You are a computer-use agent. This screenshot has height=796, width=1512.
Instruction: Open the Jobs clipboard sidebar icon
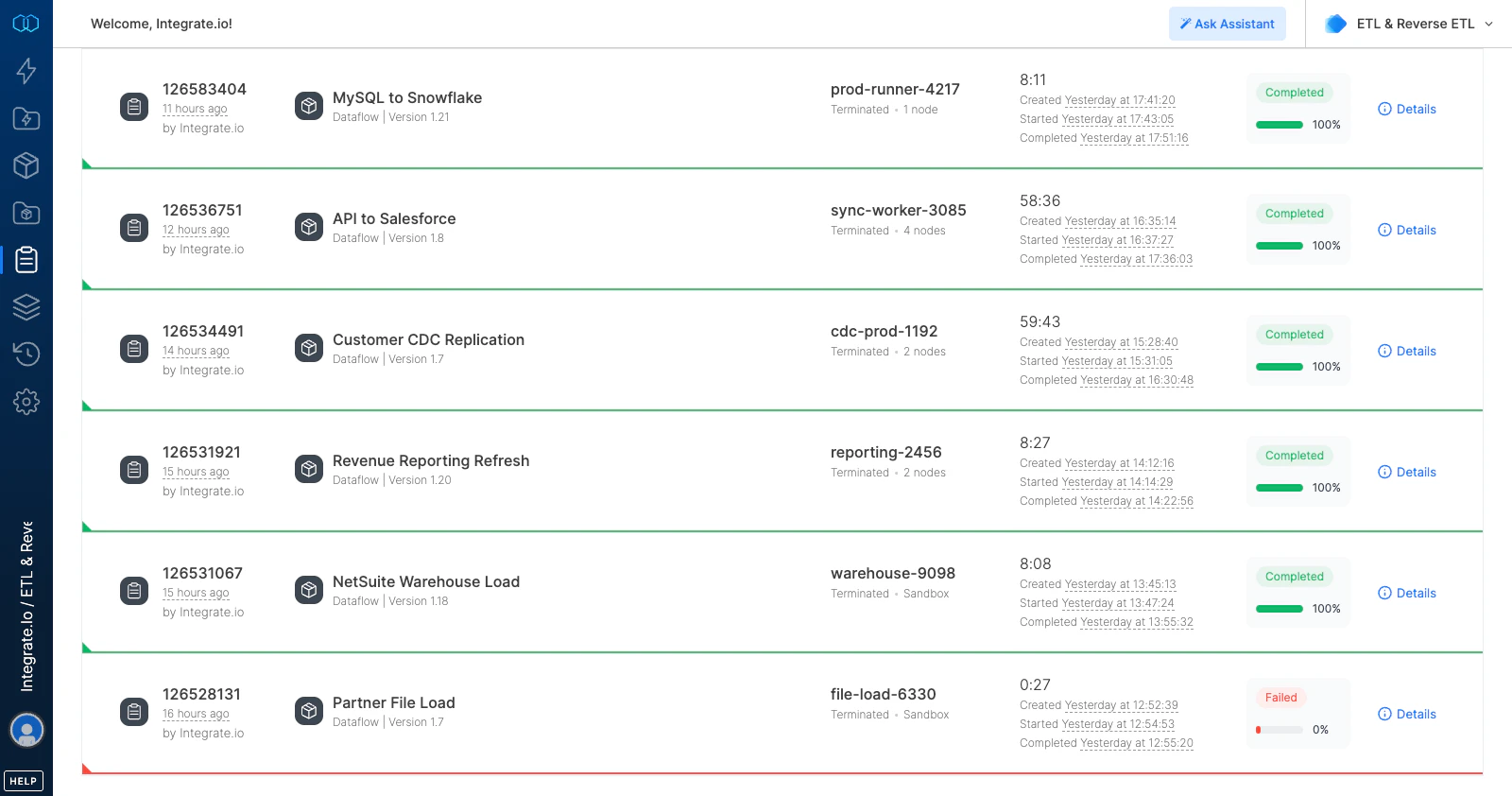tap(26, 259)
